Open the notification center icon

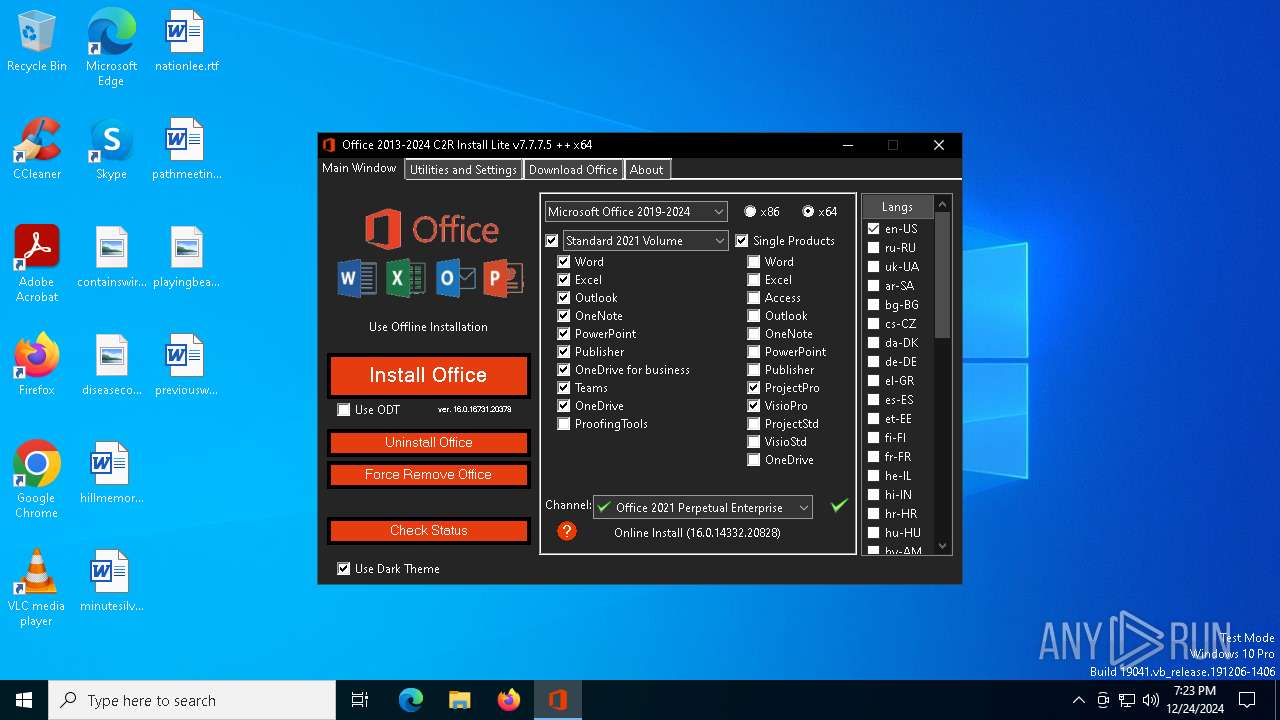tap(1247, 700)
